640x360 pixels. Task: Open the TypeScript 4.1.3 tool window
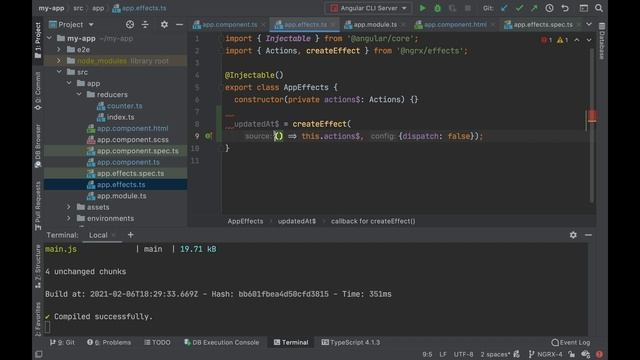351,342
